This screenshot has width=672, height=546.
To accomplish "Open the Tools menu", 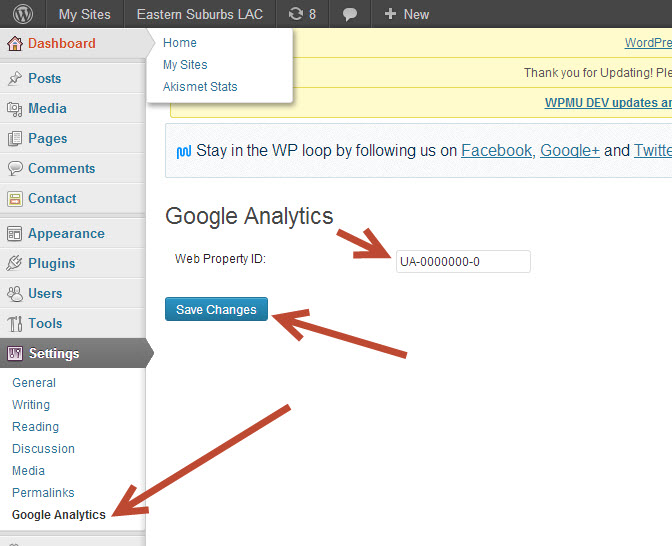I will click(x=45, y=324).
